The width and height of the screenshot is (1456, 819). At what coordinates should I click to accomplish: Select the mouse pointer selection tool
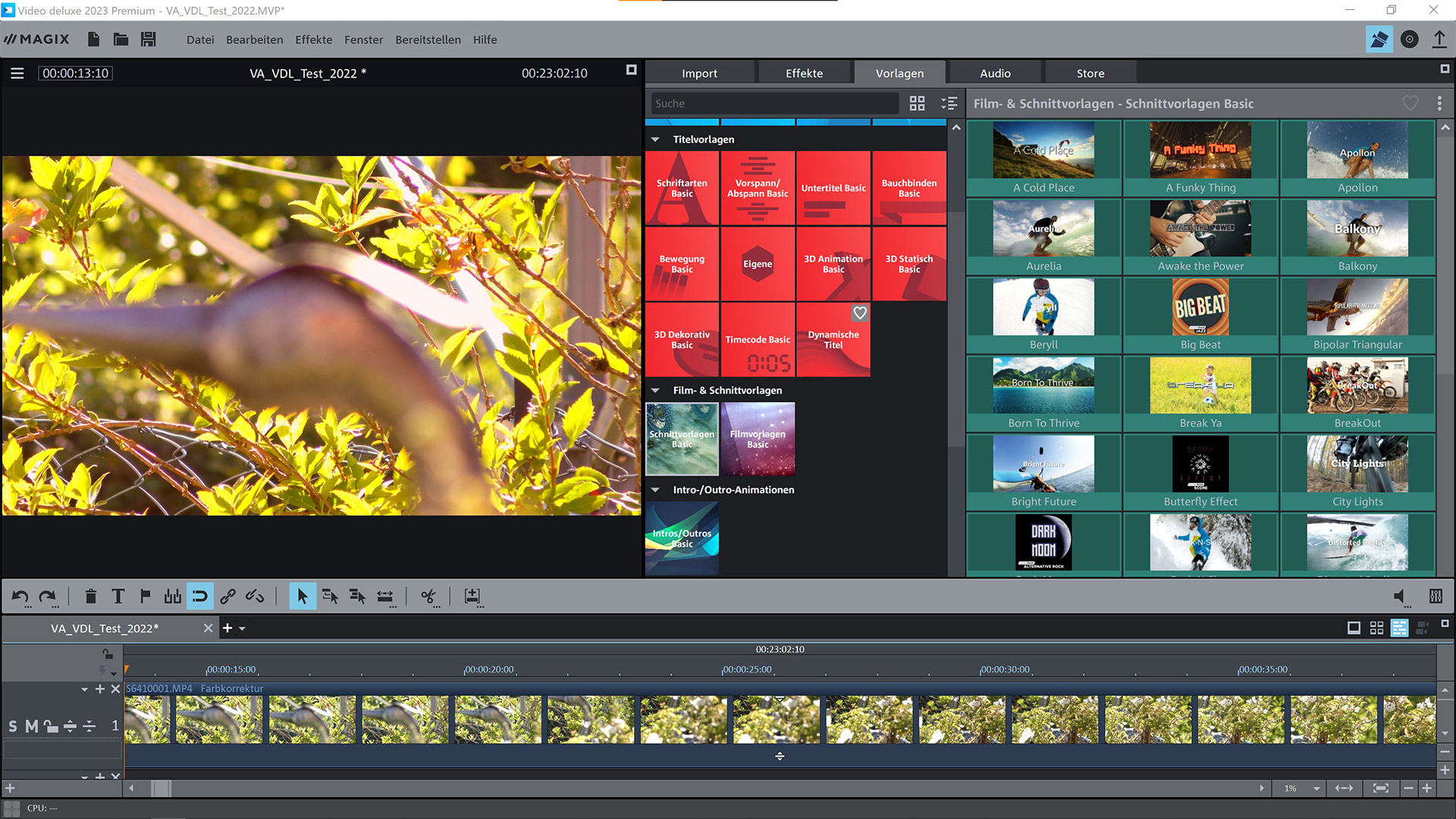pos(302,597)
